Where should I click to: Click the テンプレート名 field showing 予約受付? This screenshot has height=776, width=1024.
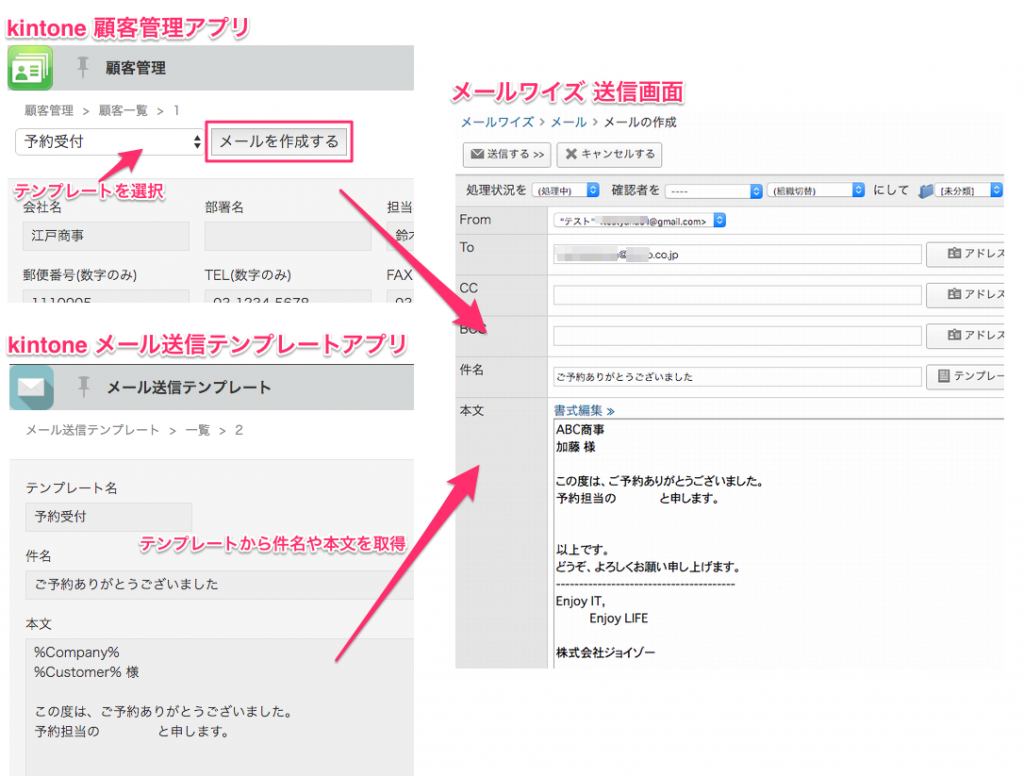click(108, 517)
